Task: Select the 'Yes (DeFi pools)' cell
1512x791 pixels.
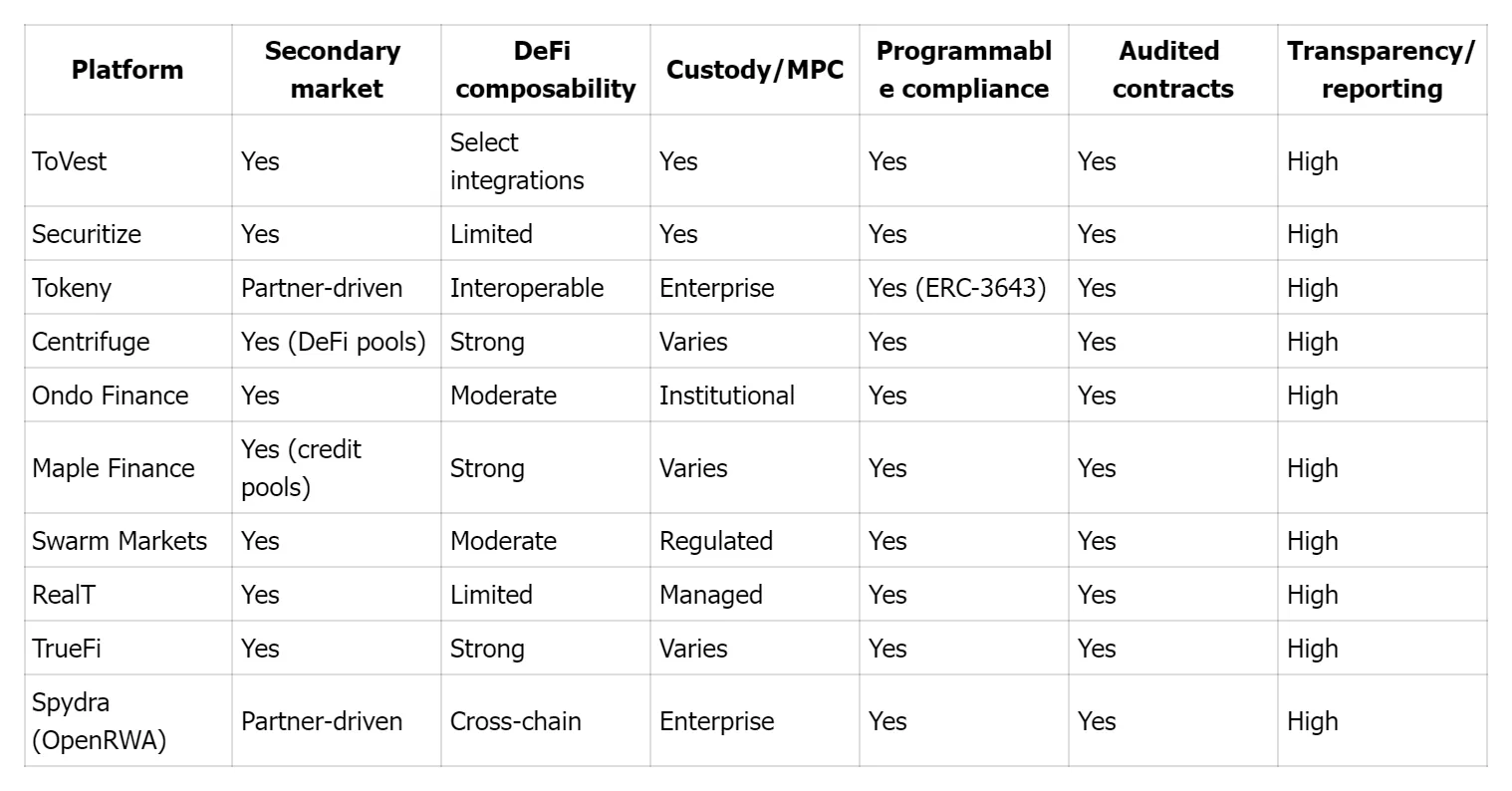Action: point(333,342)
